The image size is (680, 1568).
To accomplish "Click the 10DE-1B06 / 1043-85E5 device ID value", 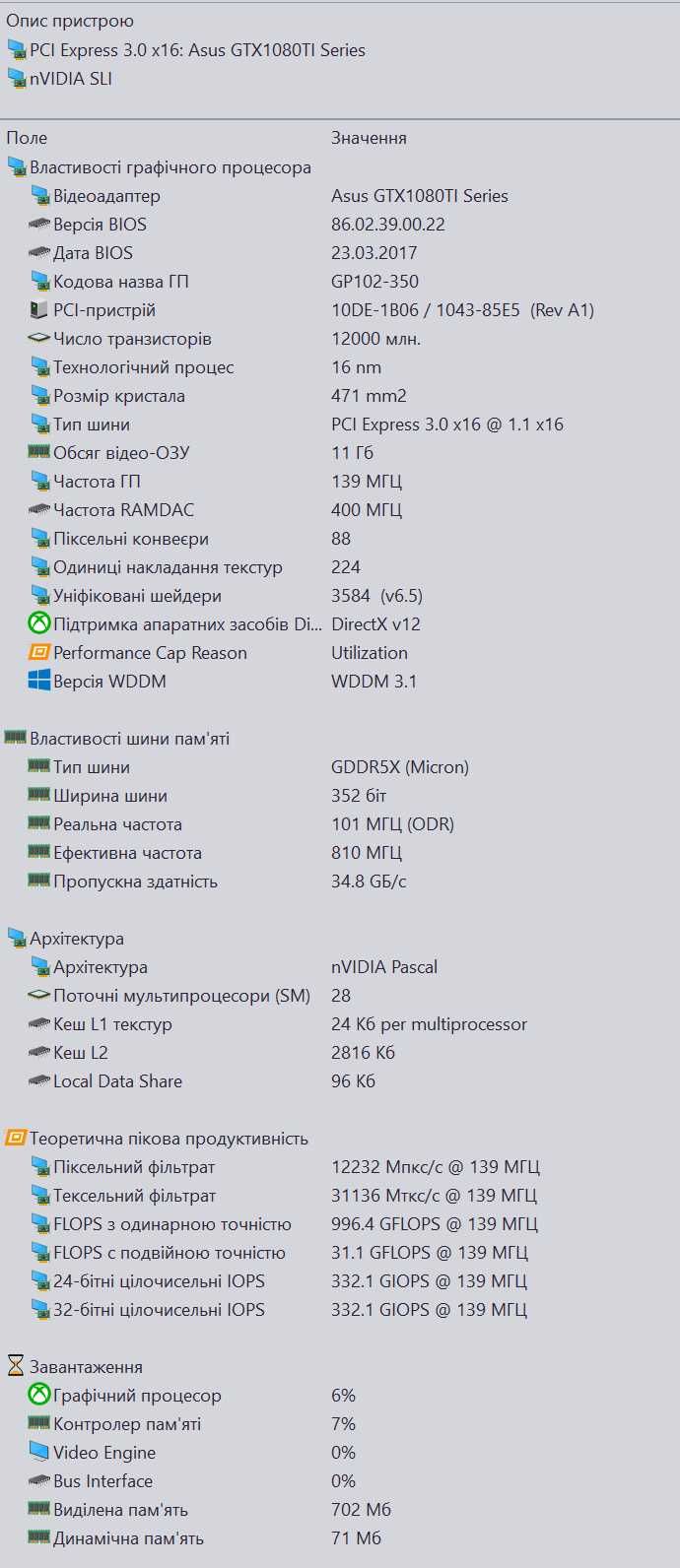I will coord(463,310).
